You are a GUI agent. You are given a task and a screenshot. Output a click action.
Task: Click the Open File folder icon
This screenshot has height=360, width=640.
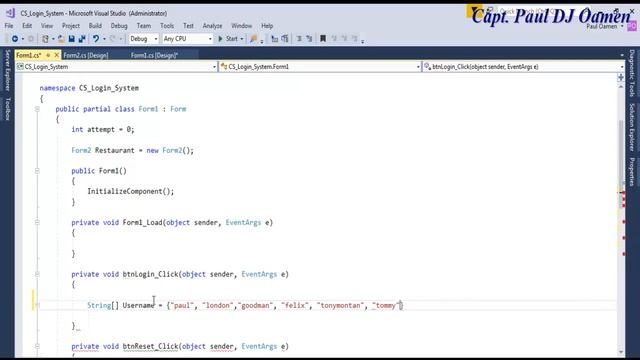(x=61, y=39)
